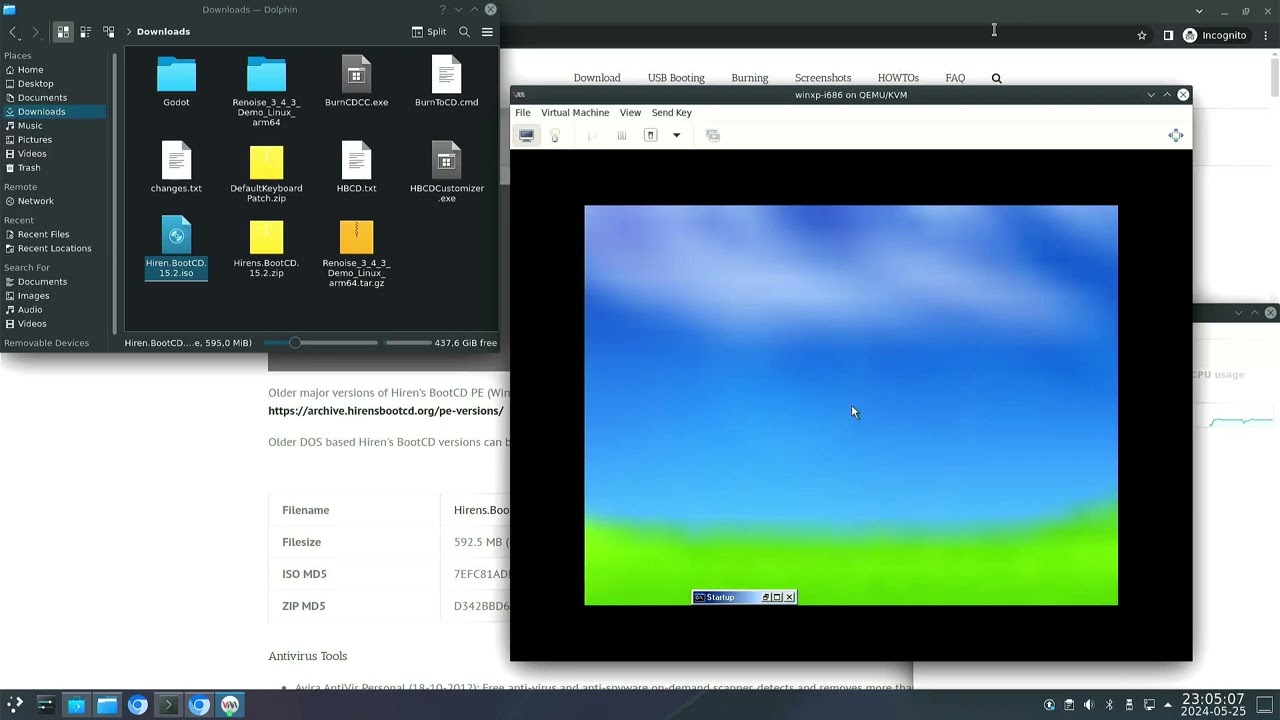Open the FAQ page link
Screen dimensions: 1280x720
click(955, 78)
